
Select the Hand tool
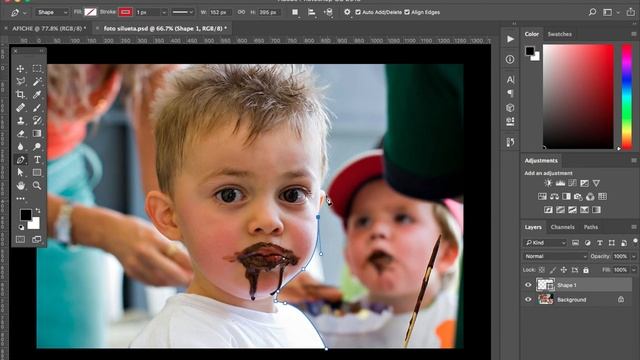20,185
